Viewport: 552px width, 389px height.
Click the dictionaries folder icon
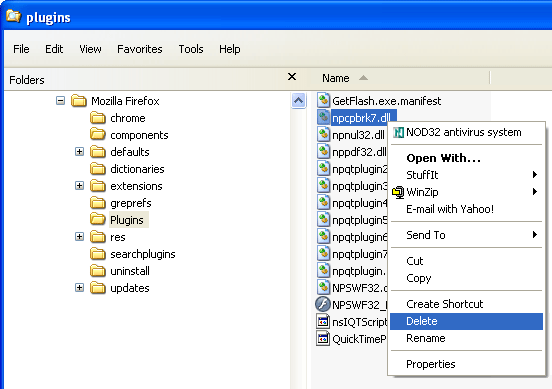pos(98,169)
